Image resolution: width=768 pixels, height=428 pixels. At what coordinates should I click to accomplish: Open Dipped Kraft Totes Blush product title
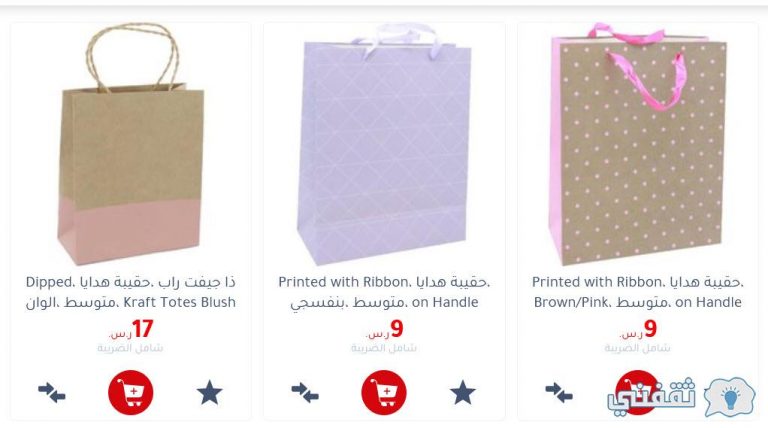coord(131,292)
